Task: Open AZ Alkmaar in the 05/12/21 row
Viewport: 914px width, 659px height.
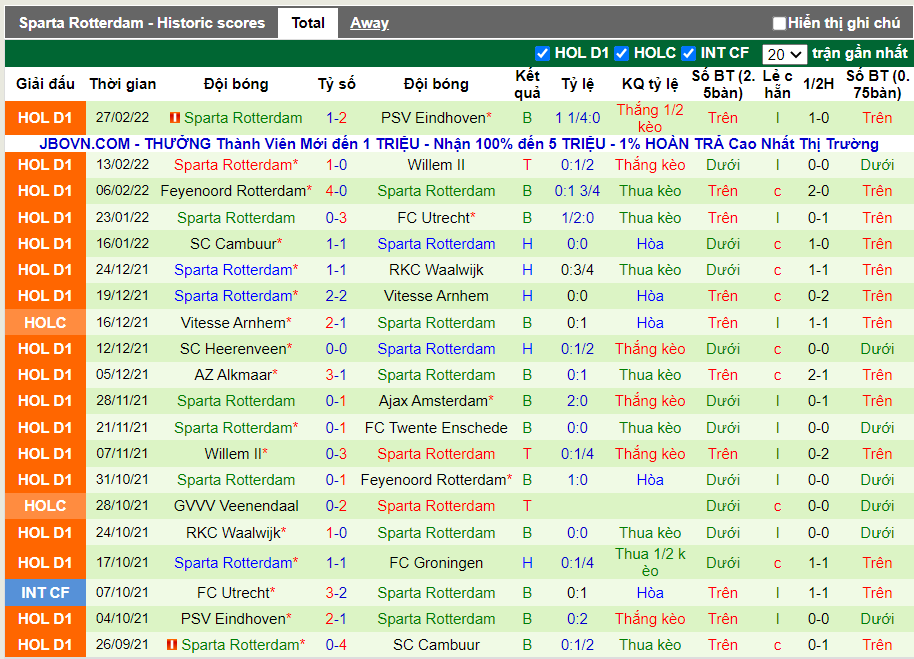Action: pos(233,375)
